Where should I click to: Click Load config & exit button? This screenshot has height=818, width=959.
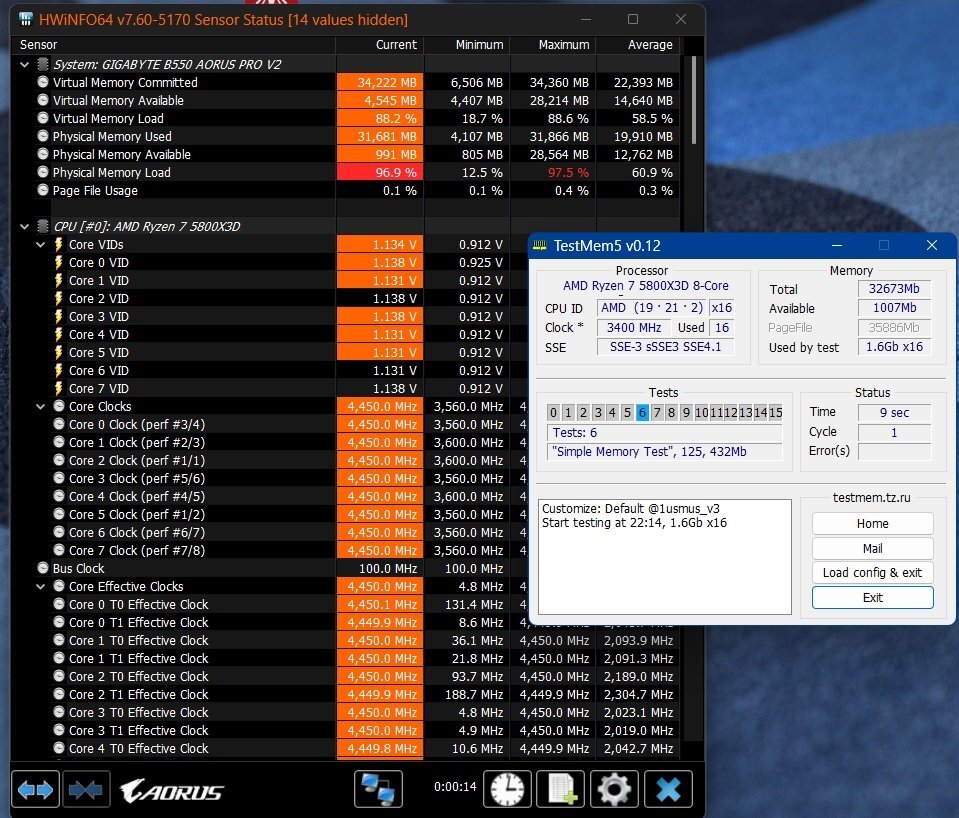[873, 573]
